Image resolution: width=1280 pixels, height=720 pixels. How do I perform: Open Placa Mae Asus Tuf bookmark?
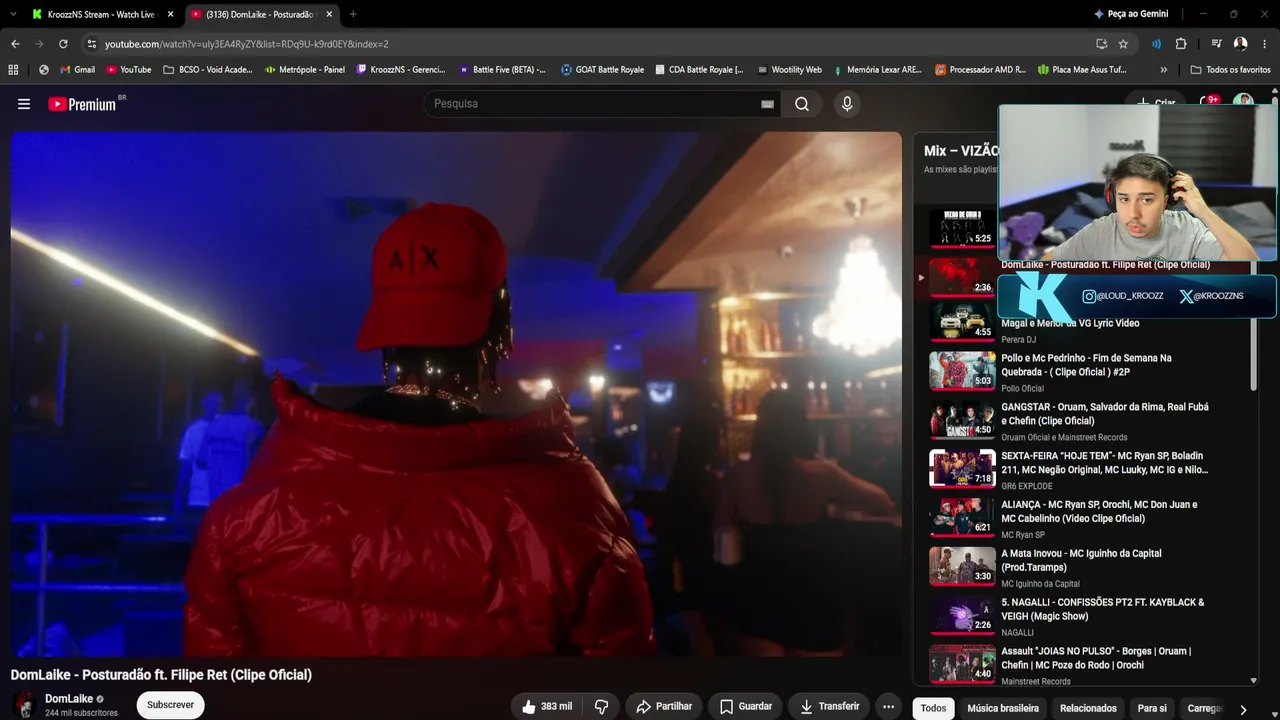(x=1082, y=70)
